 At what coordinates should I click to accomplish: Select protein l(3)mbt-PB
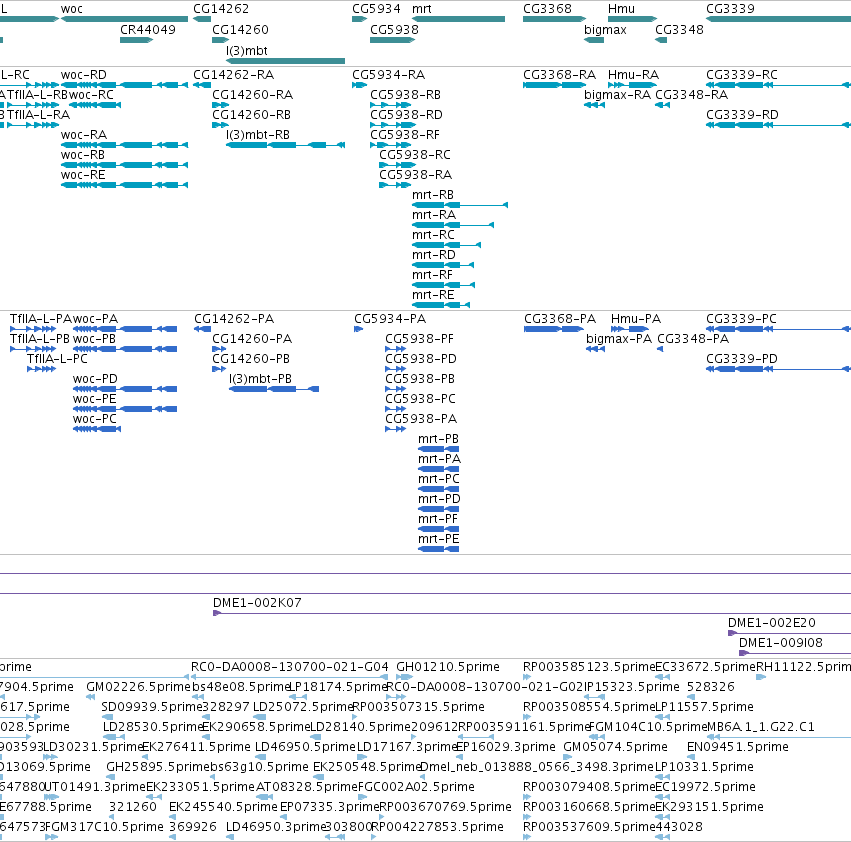click(x=260, y=379)
